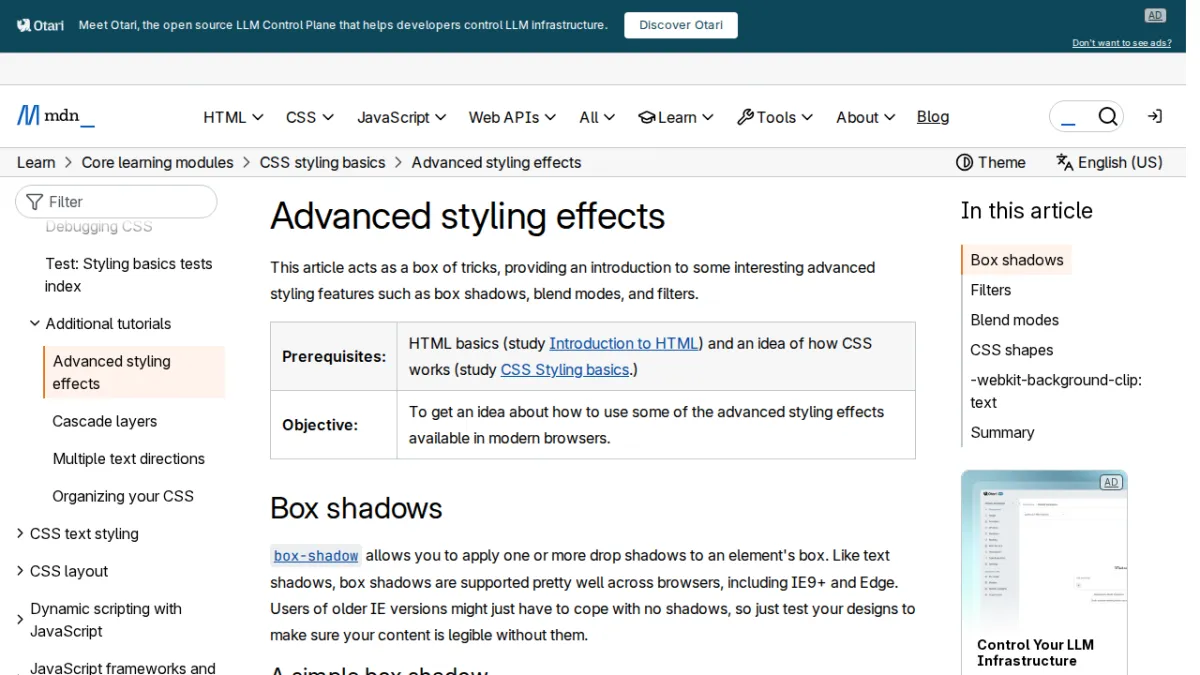Open the Web APIs menu
The width and height of the screenshot is (1200, 675).
512,117
